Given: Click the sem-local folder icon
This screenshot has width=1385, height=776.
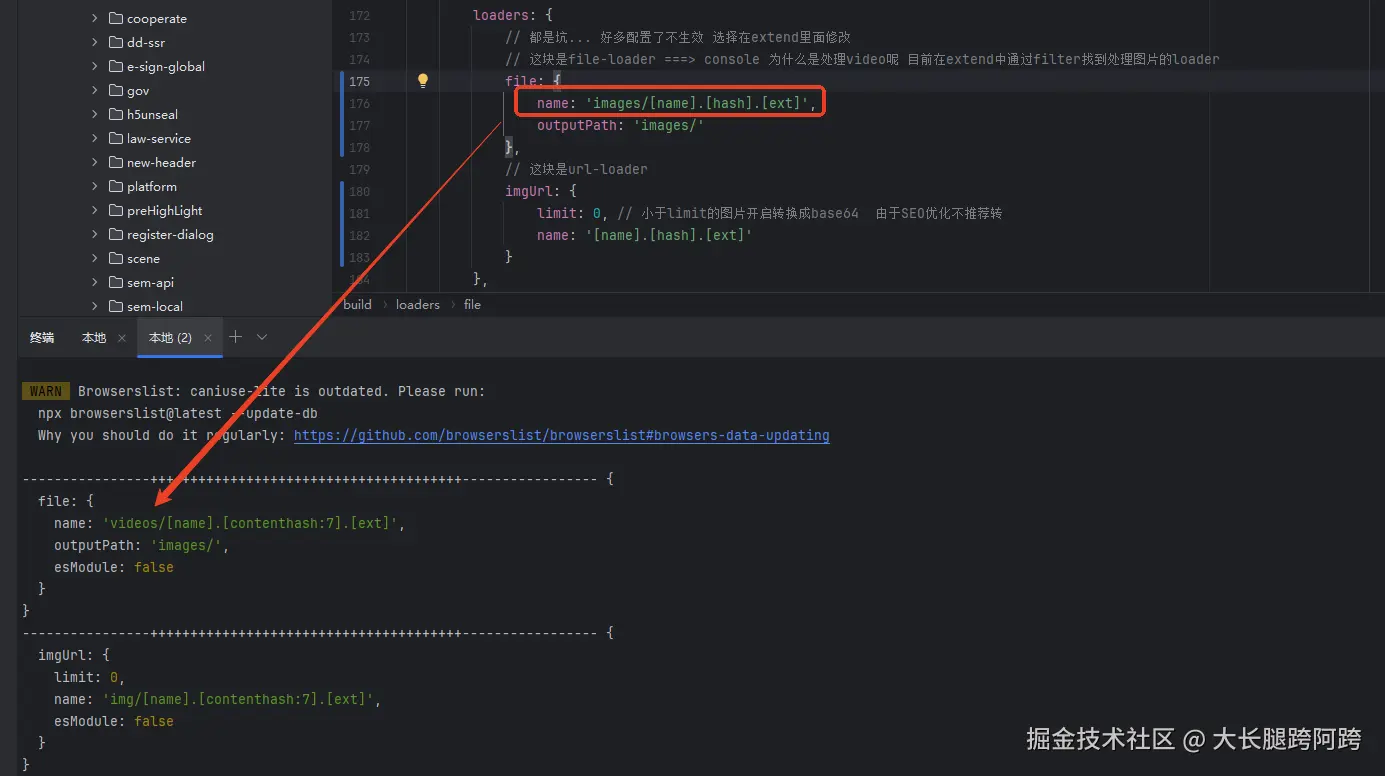Looking at the screenshot, I should click(x=115, y=306).
